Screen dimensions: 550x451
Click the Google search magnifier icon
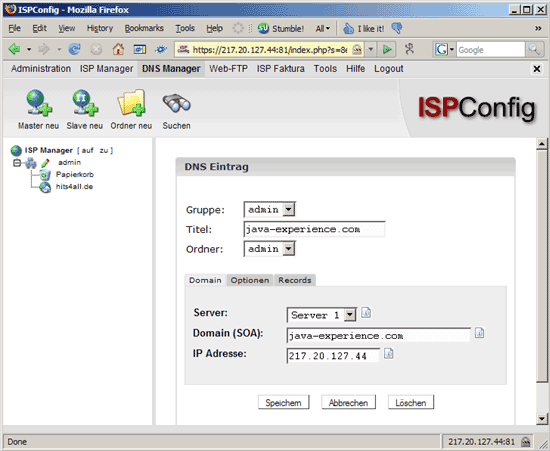534,49
